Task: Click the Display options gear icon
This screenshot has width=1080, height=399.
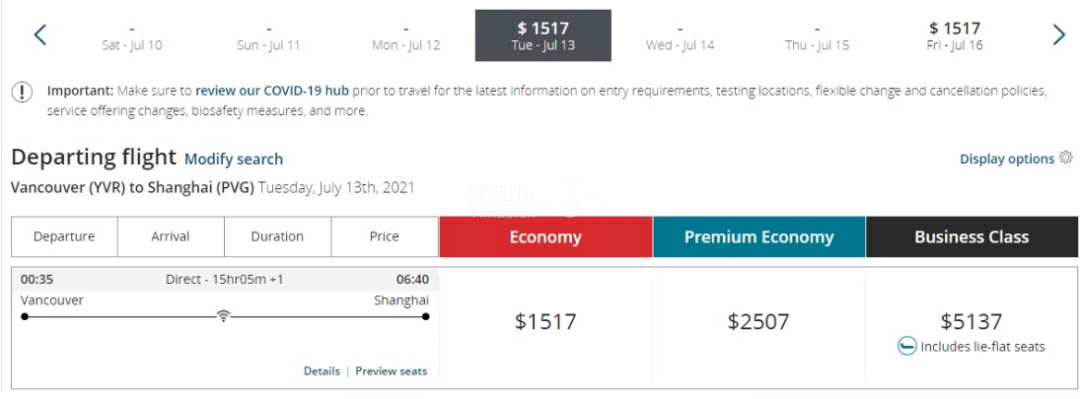Action: click(1066, 158)
